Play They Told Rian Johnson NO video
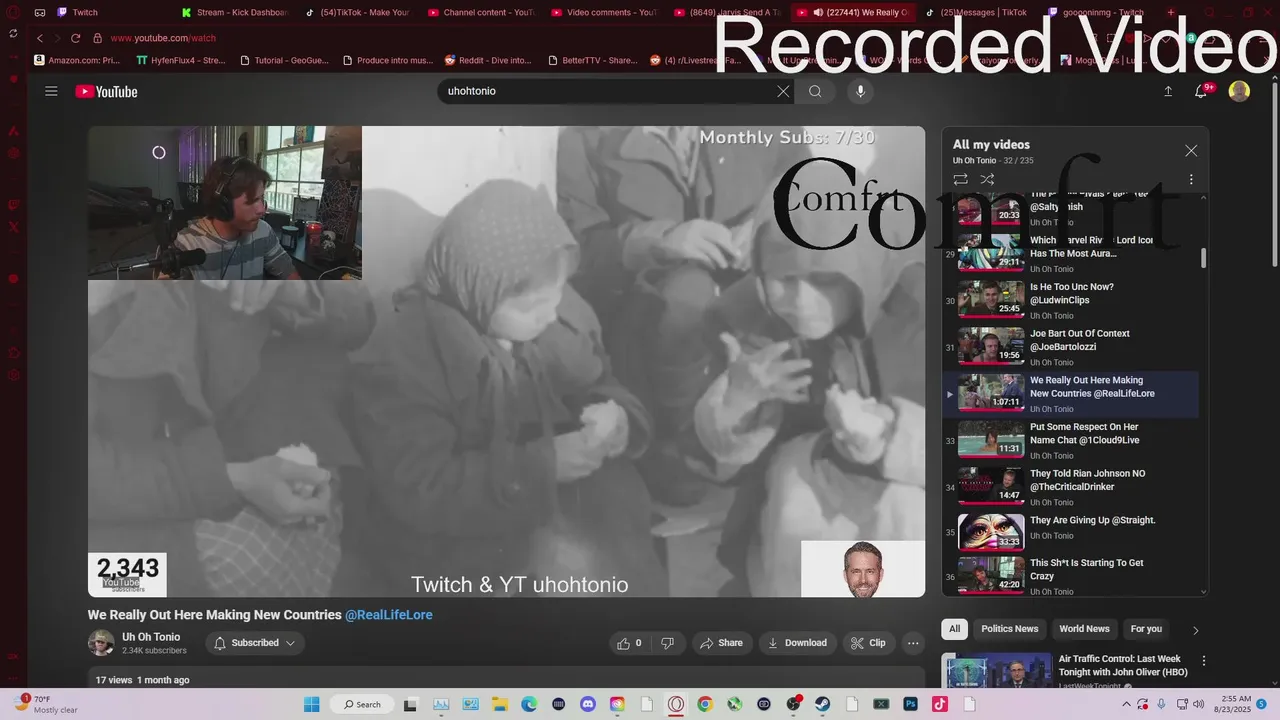This screenshot has width=1280, height=720. pyautogui.click(x=1070, y=487)
